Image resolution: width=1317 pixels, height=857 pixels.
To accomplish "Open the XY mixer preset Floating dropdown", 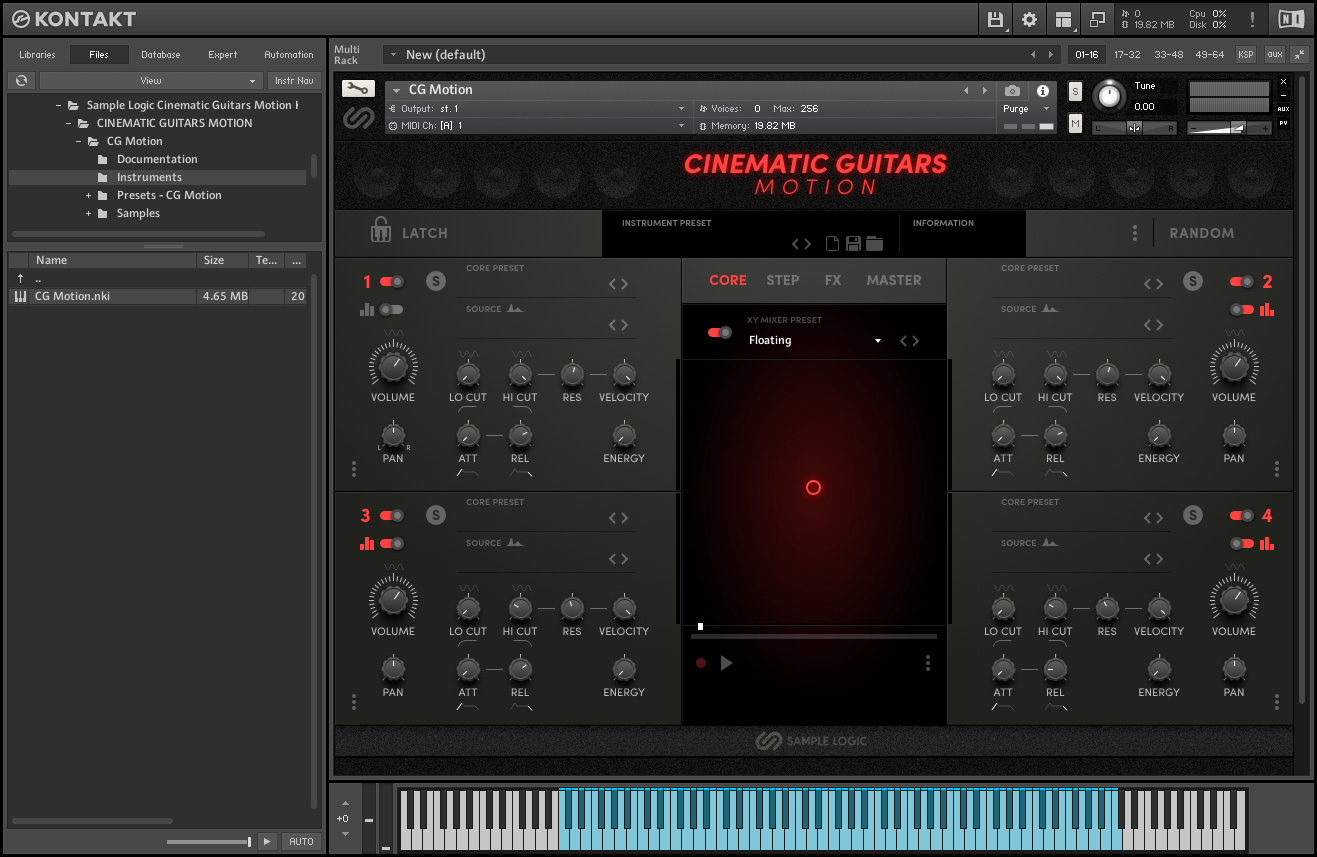I will [x=815, y=341].
